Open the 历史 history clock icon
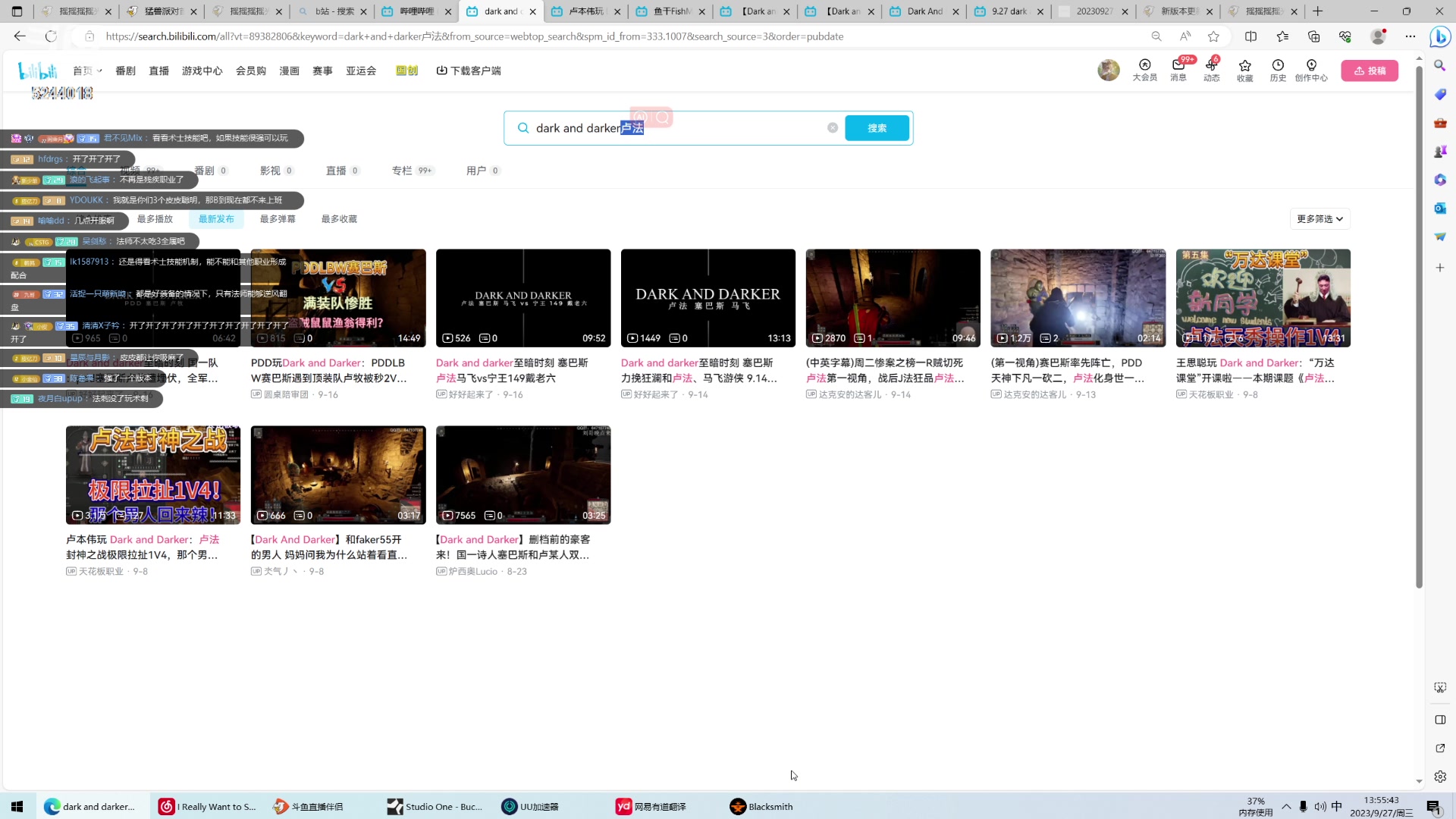The height and width of the screenshot is (819, 1456). pos(1278,70)
